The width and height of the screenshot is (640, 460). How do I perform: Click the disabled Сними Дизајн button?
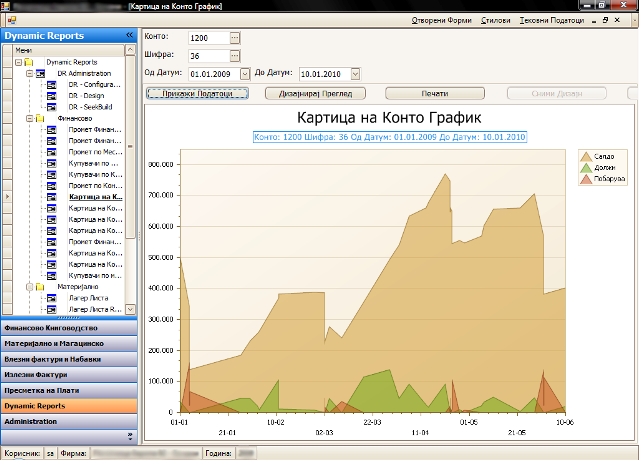pos(557,93)
